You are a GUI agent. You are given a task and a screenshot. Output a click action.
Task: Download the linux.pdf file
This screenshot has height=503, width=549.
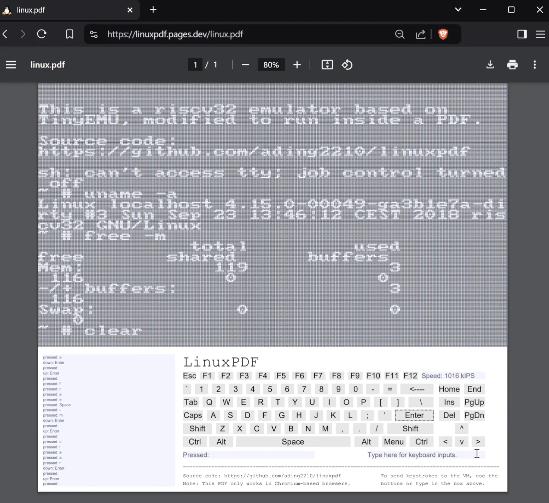490,64
